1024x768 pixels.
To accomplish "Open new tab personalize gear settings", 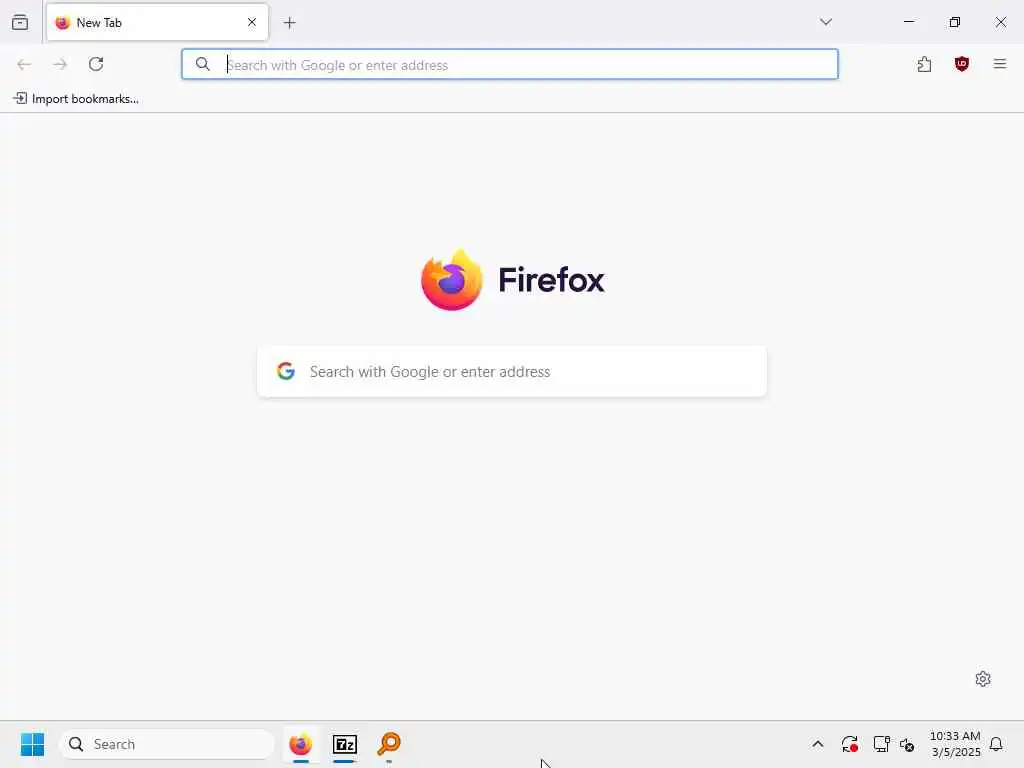I will coord(983,679).
